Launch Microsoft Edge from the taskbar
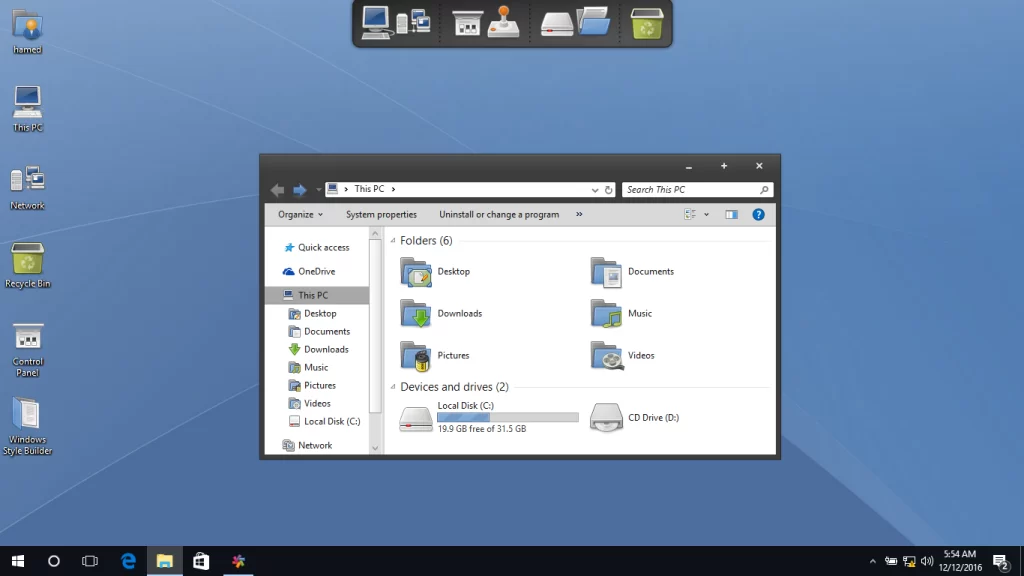Screen dimensions: 1024x576 pyautogui.click(x=128, y=561)
